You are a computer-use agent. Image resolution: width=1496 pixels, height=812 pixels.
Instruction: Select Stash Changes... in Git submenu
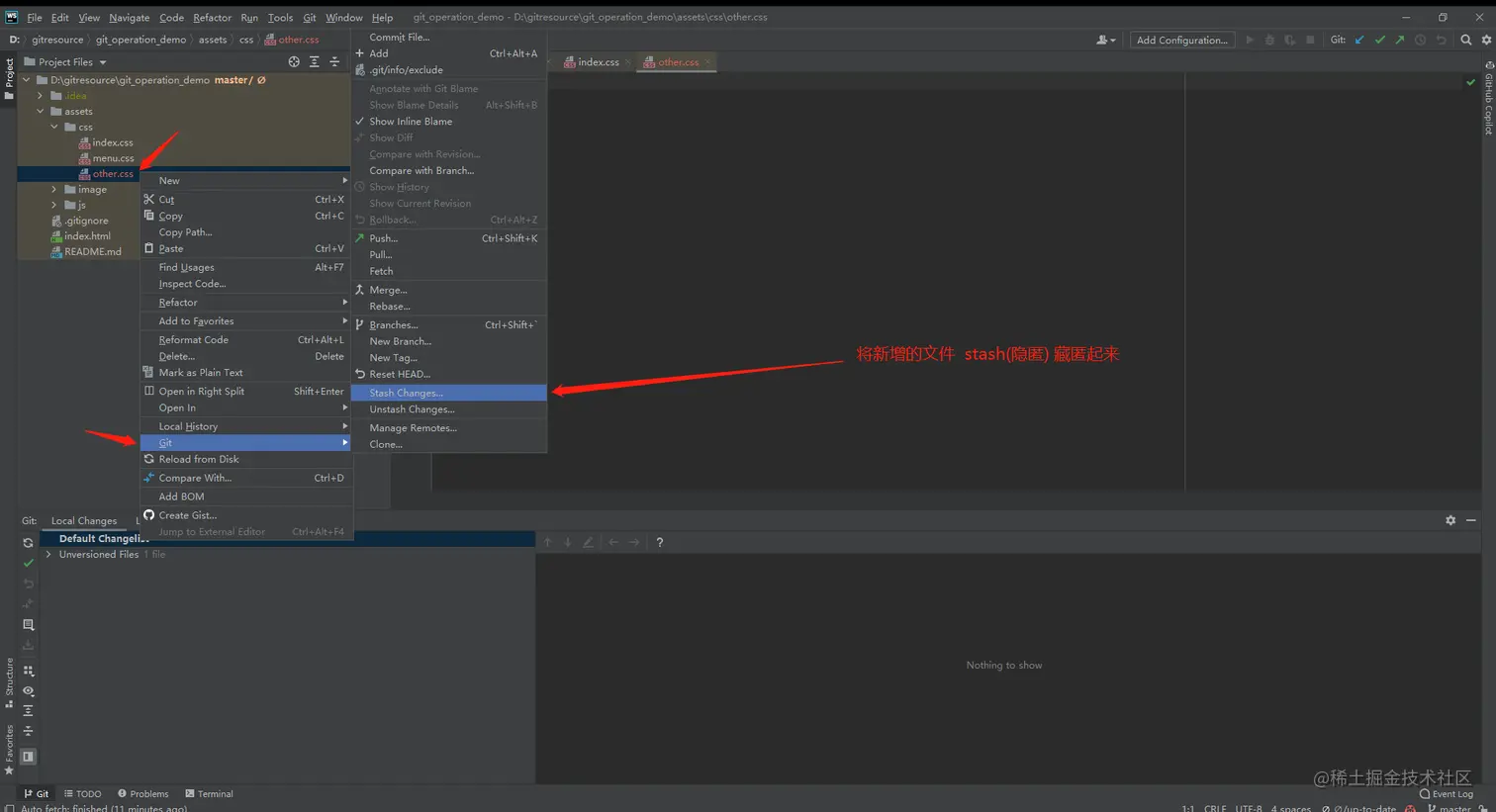click(448, 393)
